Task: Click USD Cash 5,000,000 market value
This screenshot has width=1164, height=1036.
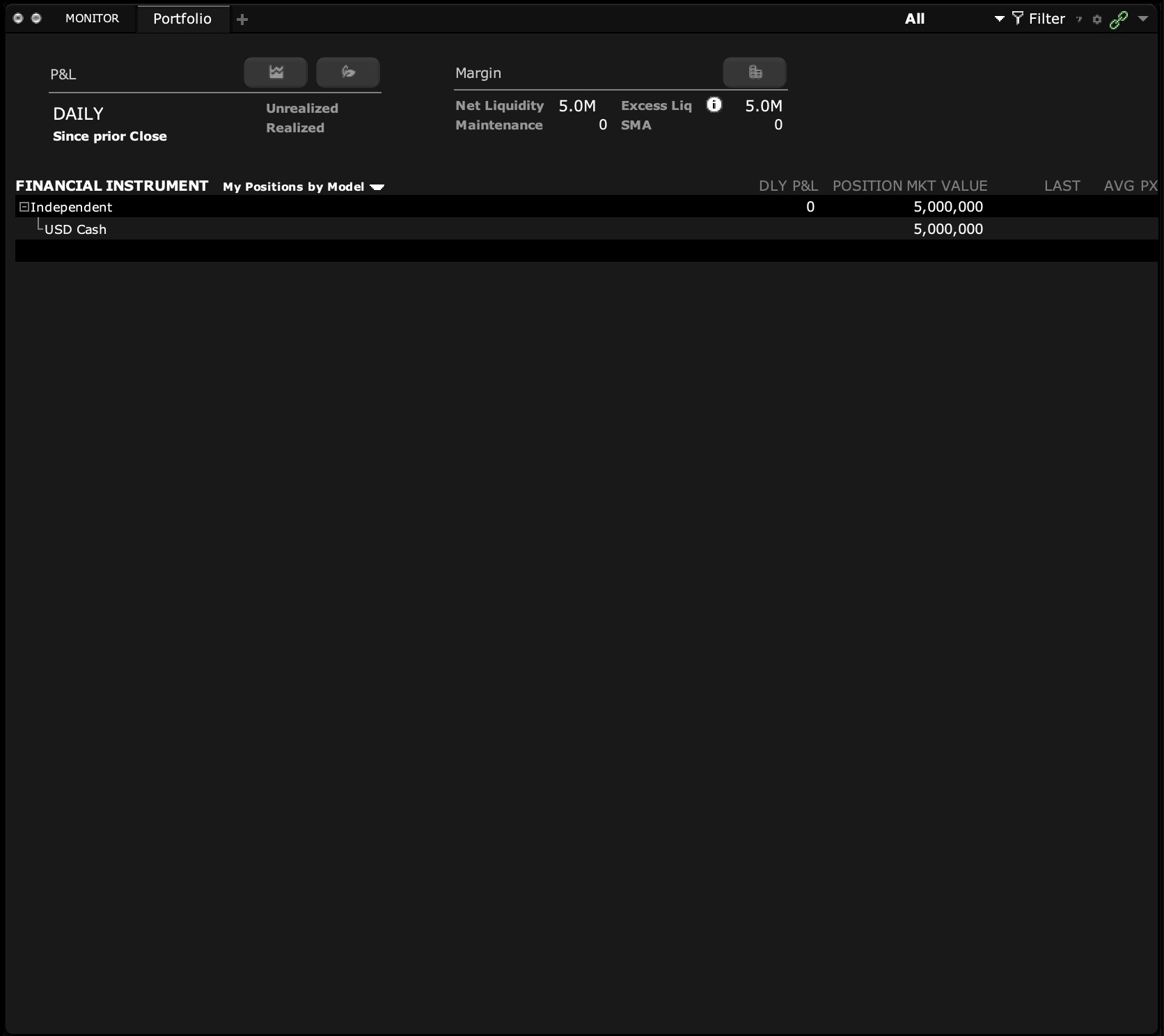Action: tap(948, 229)
